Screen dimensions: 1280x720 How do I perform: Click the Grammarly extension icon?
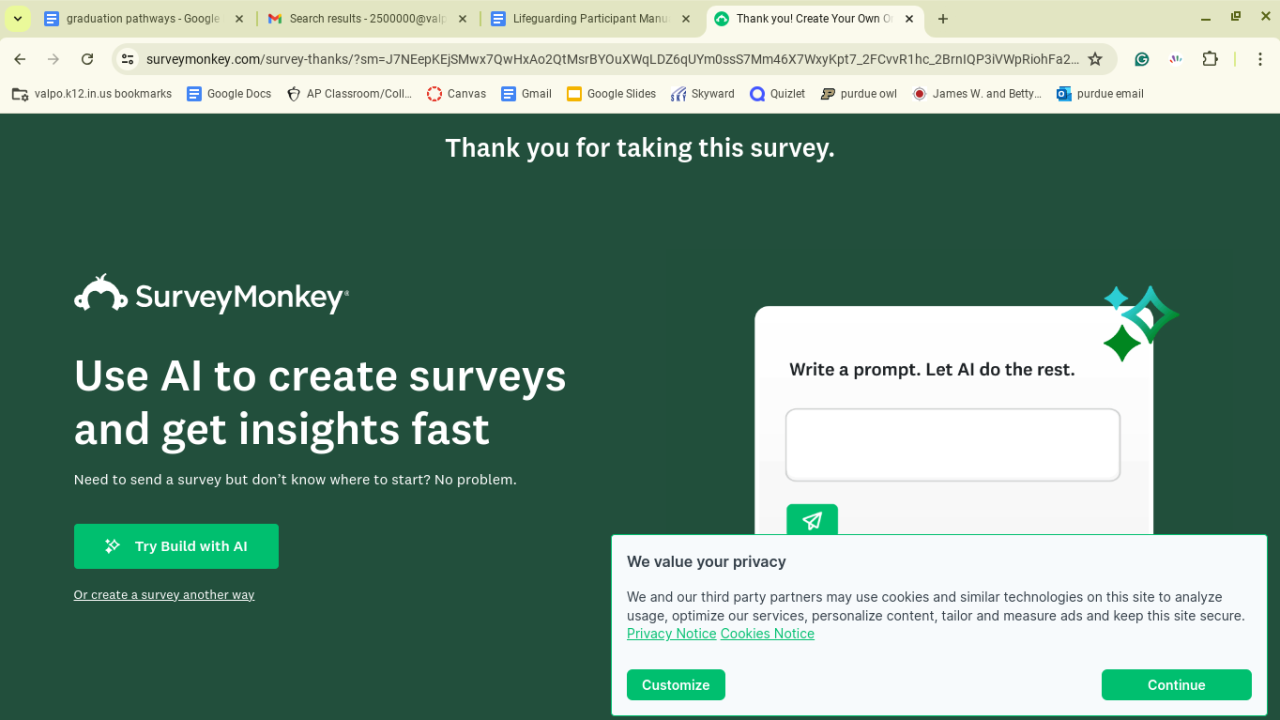coord(1142,59)
